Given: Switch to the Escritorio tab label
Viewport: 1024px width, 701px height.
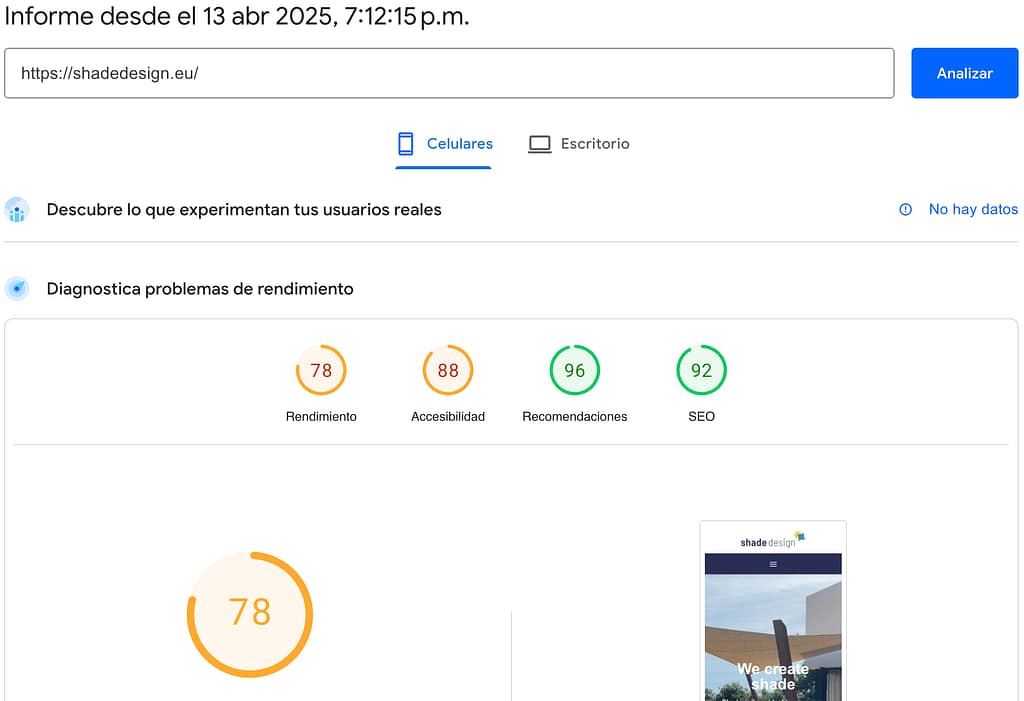Looking at the screenshot, I should [595, 144].
